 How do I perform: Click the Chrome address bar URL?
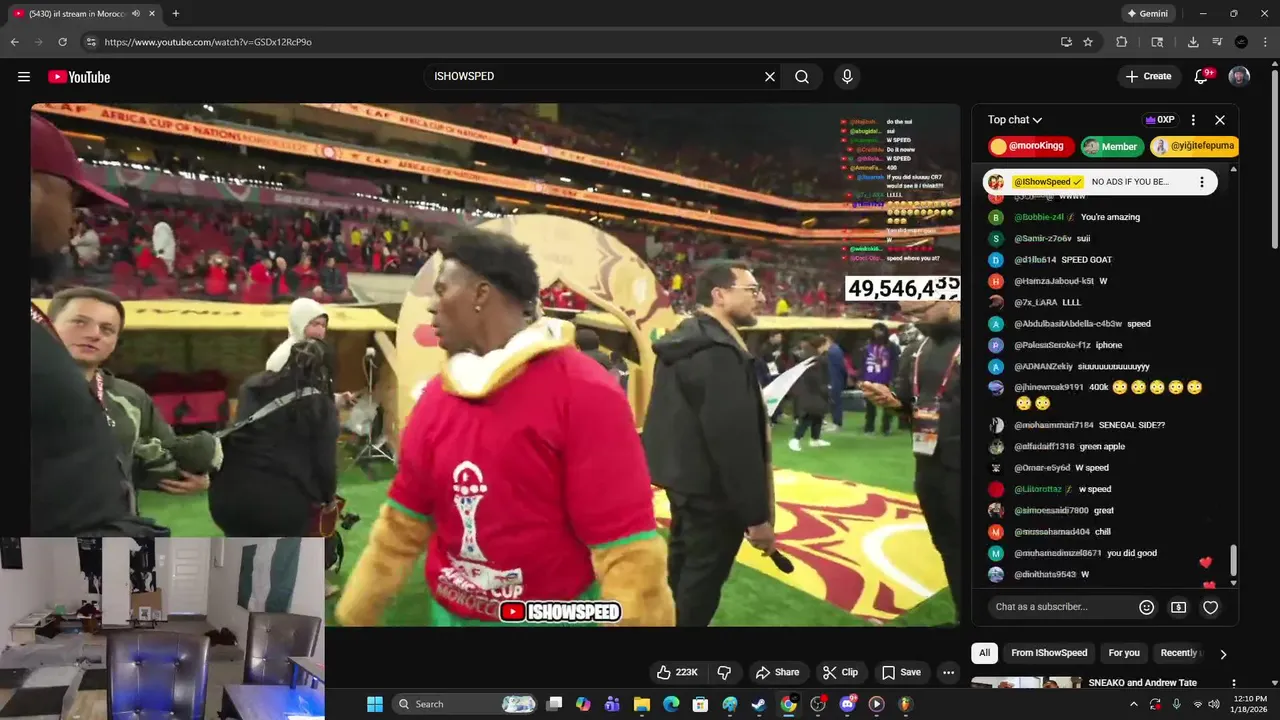click(208, 42)
